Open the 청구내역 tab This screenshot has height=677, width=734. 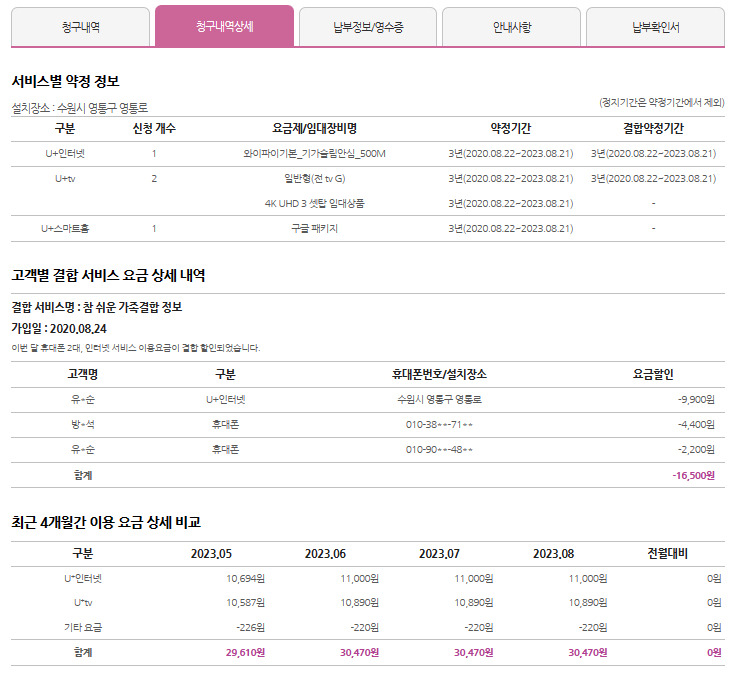tap(80, 27)
